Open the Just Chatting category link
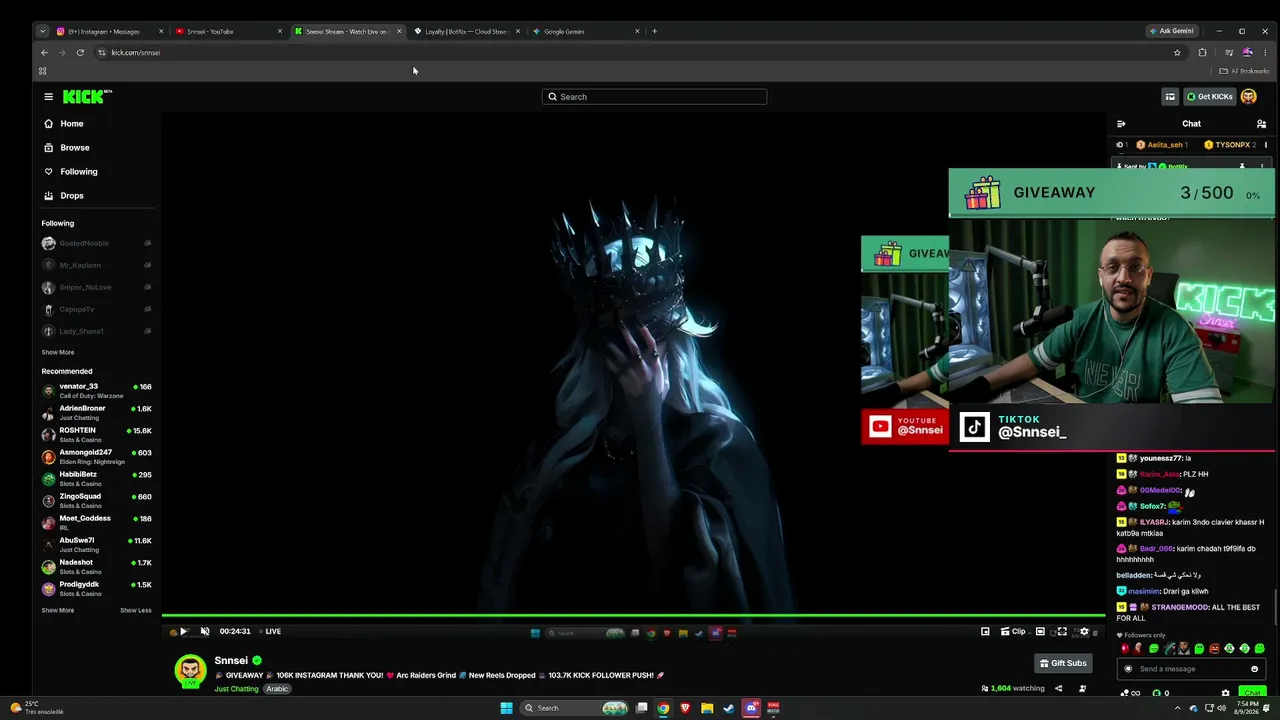 [x=236, y=689]
